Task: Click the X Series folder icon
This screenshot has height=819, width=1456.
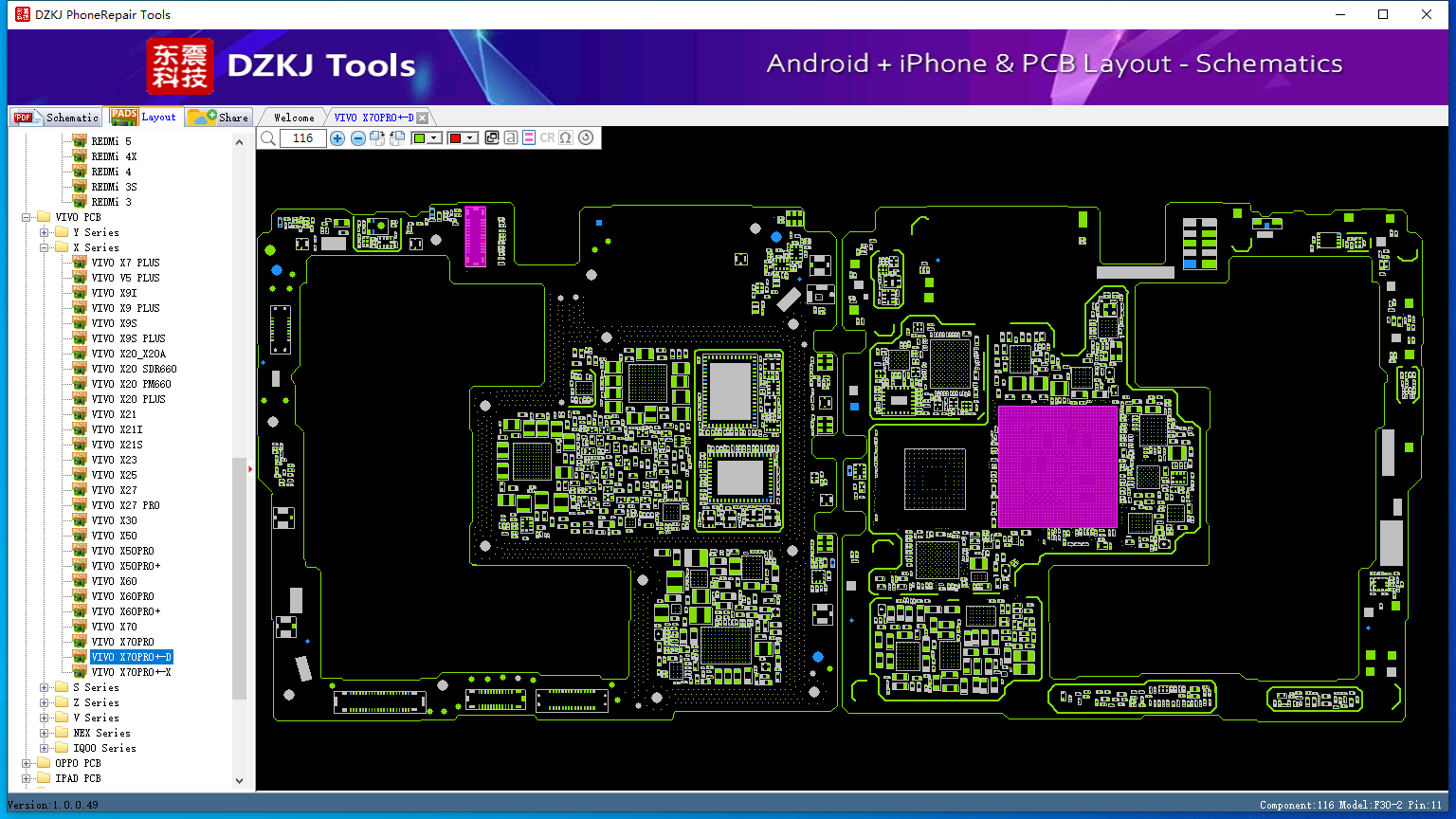Action: tap(62, 247)
